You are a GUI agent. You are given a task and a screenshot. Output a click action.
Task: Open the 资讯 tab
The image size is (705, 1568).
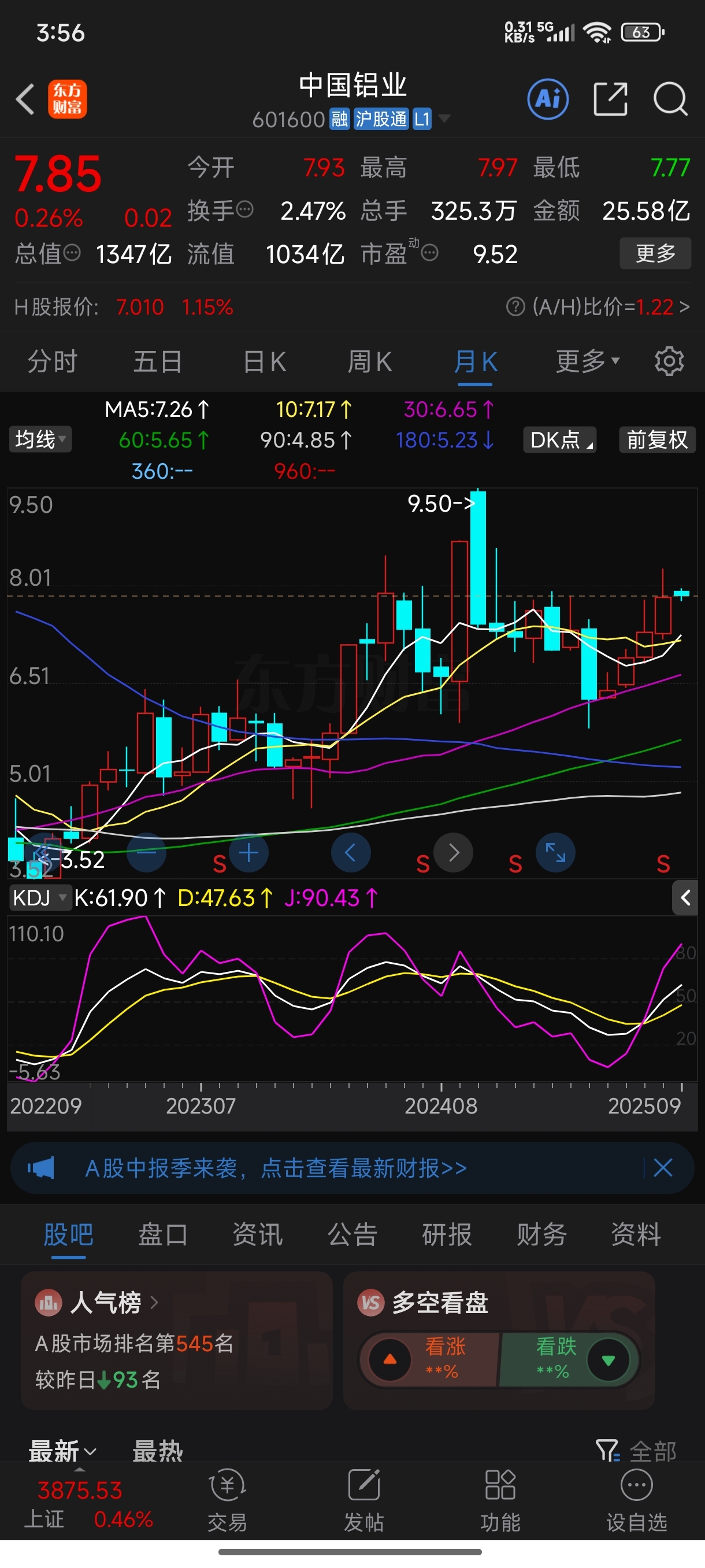coord(257,1234)
